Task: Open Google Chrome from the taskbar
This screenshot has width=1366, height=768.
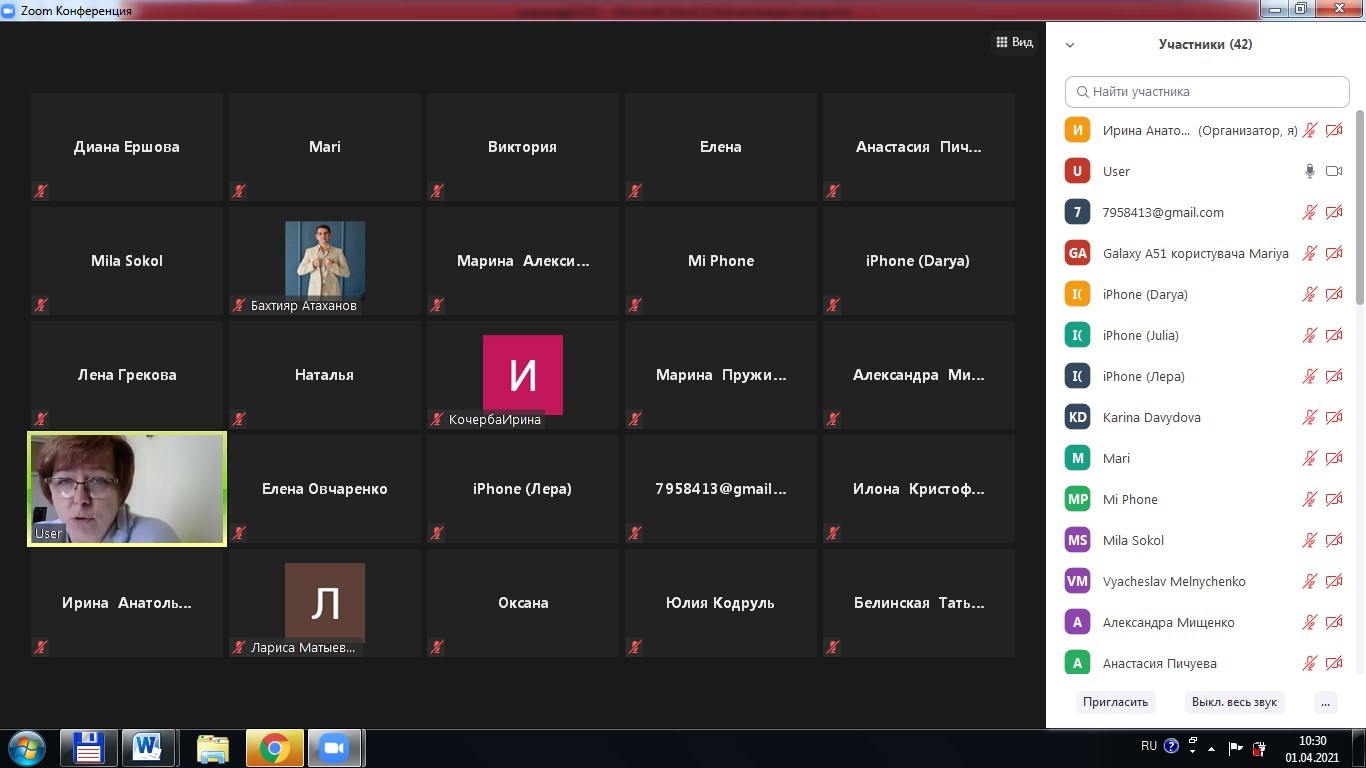Action: (274, 748)
